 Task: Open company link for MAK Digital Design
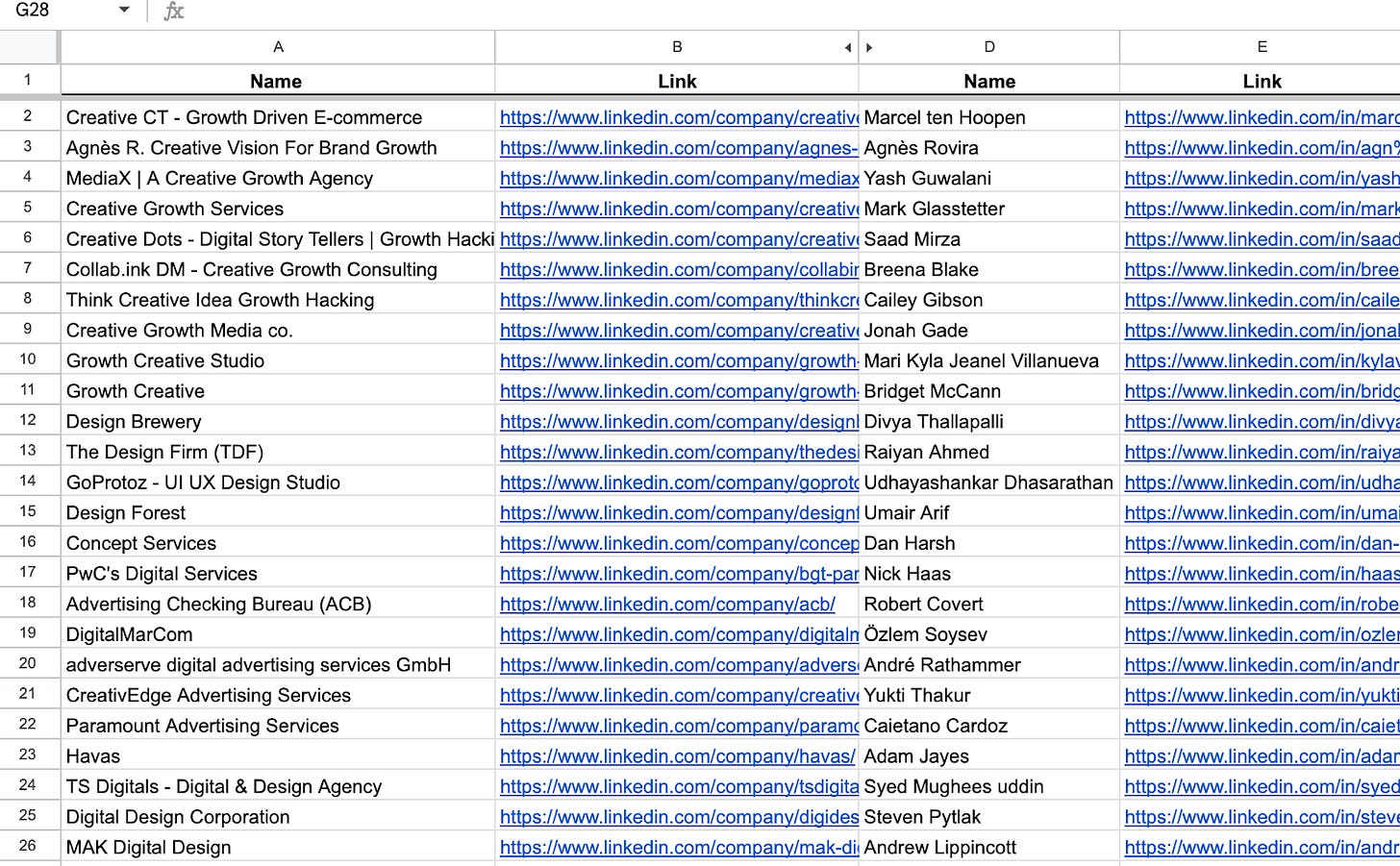click(679, 847)
